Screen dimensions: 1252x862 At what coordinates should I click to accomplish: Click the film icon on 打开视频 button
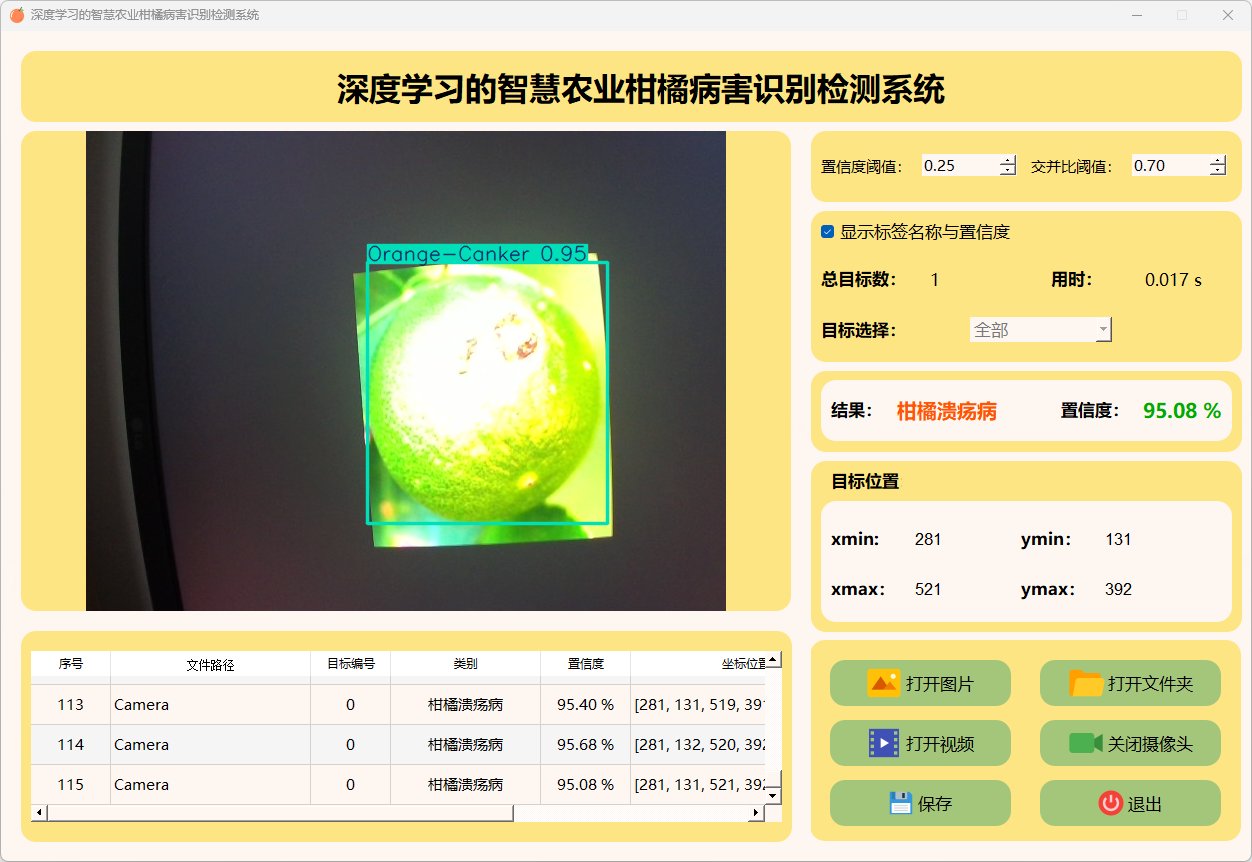coord(884,743)
